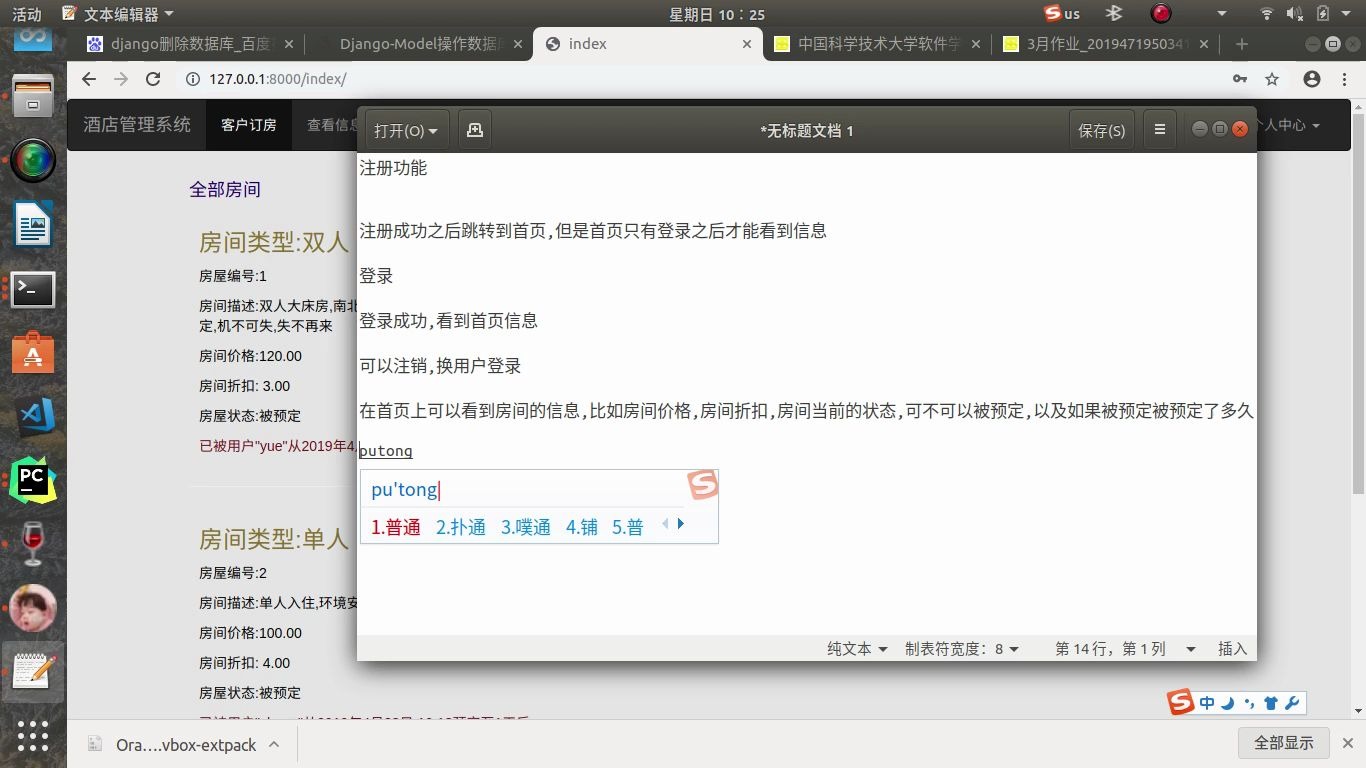The image size is (1366, 768).
Task: Open the 打开(O) dropdown in gedit
Action: 407,130
